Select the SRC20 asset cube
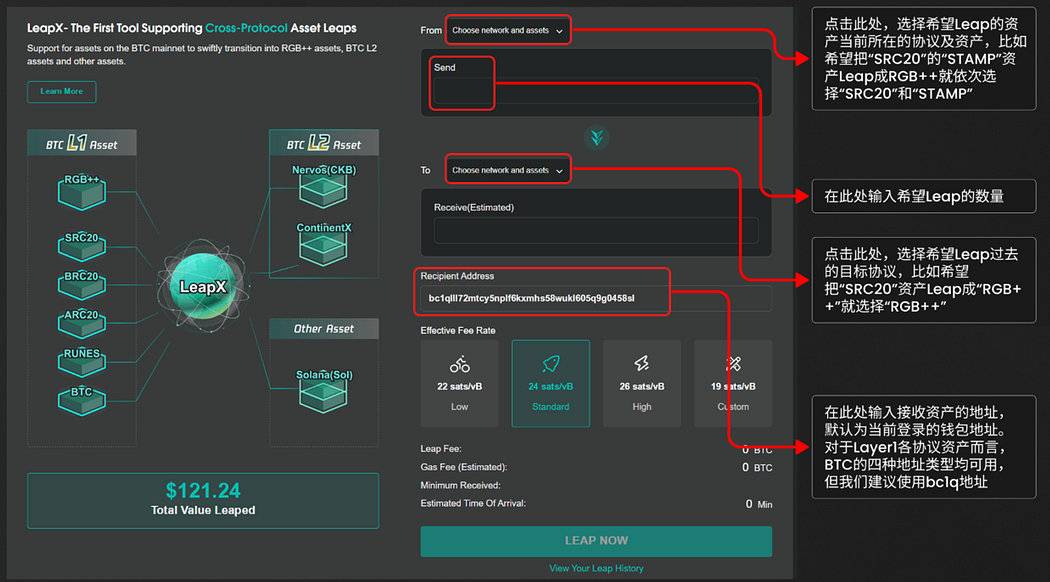This screenshot has width=1050, height=582. (x=82, y=246)
